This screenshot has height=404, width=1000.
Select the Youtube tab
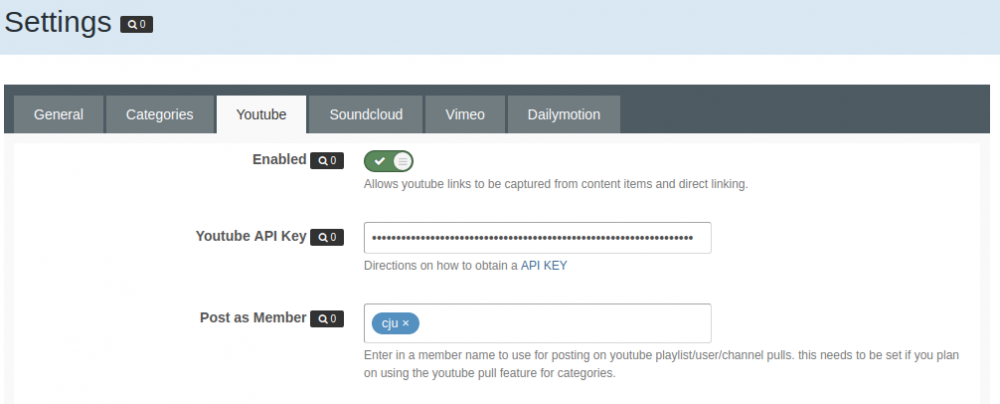[261, 114]
